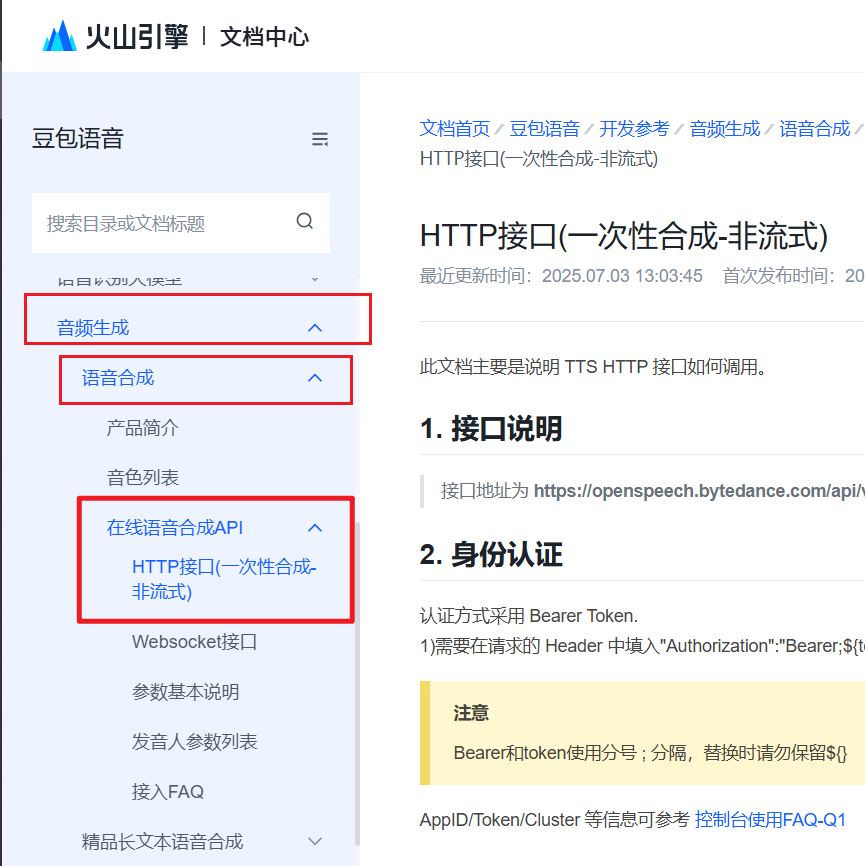Click the Volcano Engine logo
865x866 pixels.
(x=115, y=36)
